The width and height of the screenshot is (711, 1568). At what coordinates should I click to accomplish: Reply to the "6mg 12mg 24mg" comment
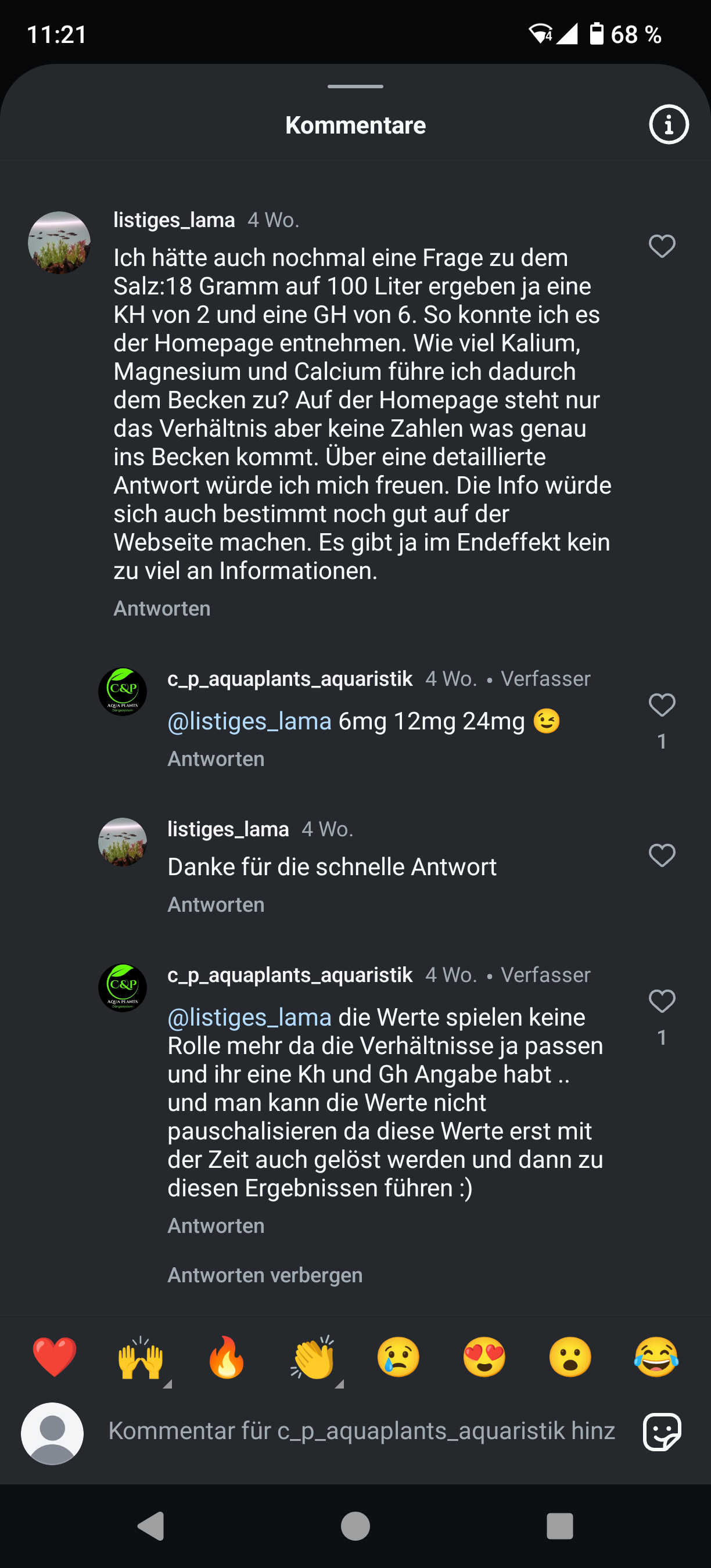(216, 759)
